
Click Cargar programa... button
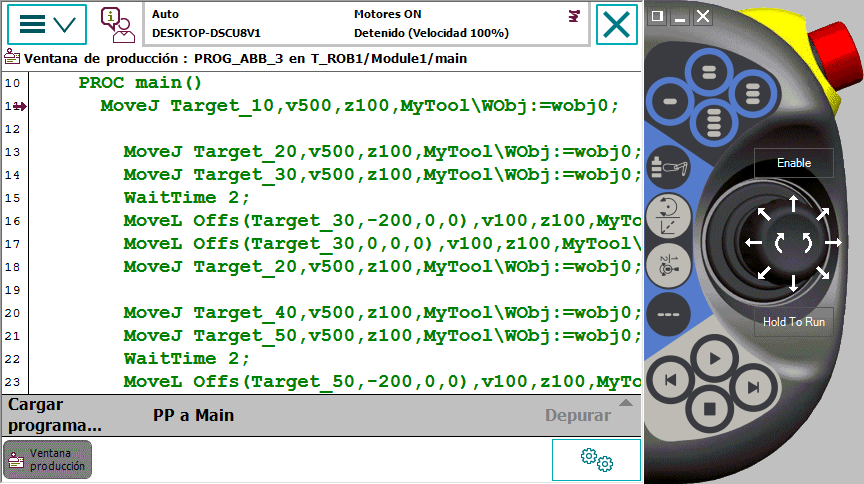click(x=55, y=415)
